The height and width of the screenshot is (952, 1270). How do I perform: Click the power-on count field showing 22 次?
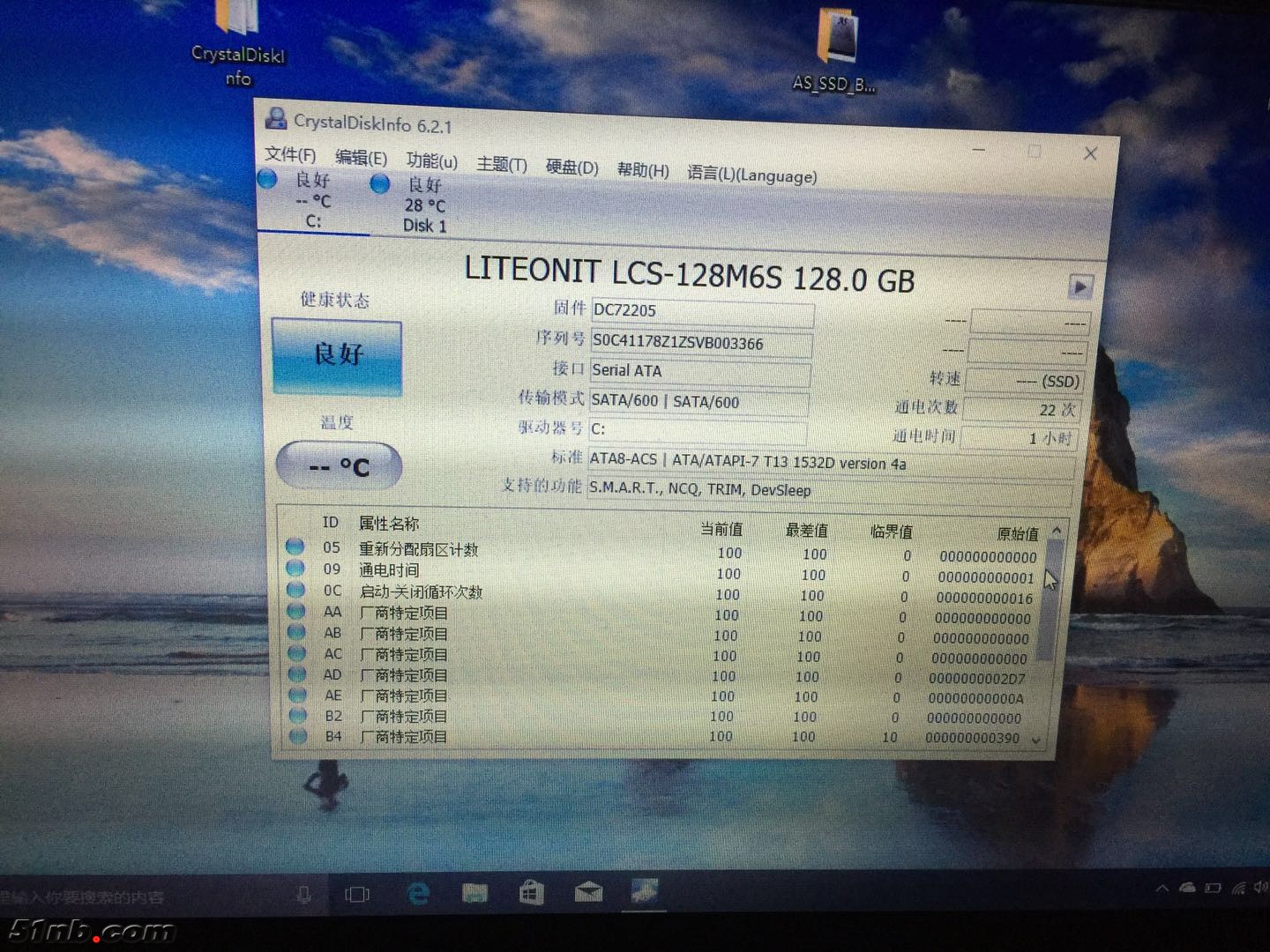coord(1021,409)
